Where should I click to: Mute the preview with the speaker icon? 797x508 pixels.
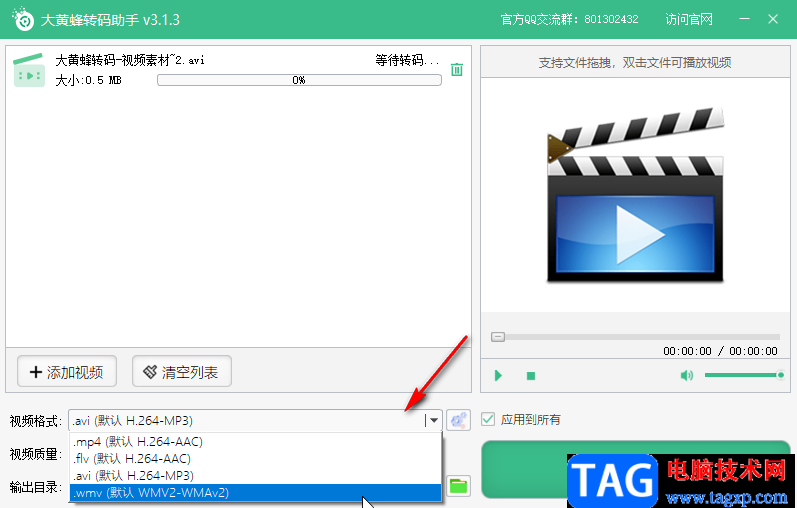pyautogui.click(x=686, y=375)
